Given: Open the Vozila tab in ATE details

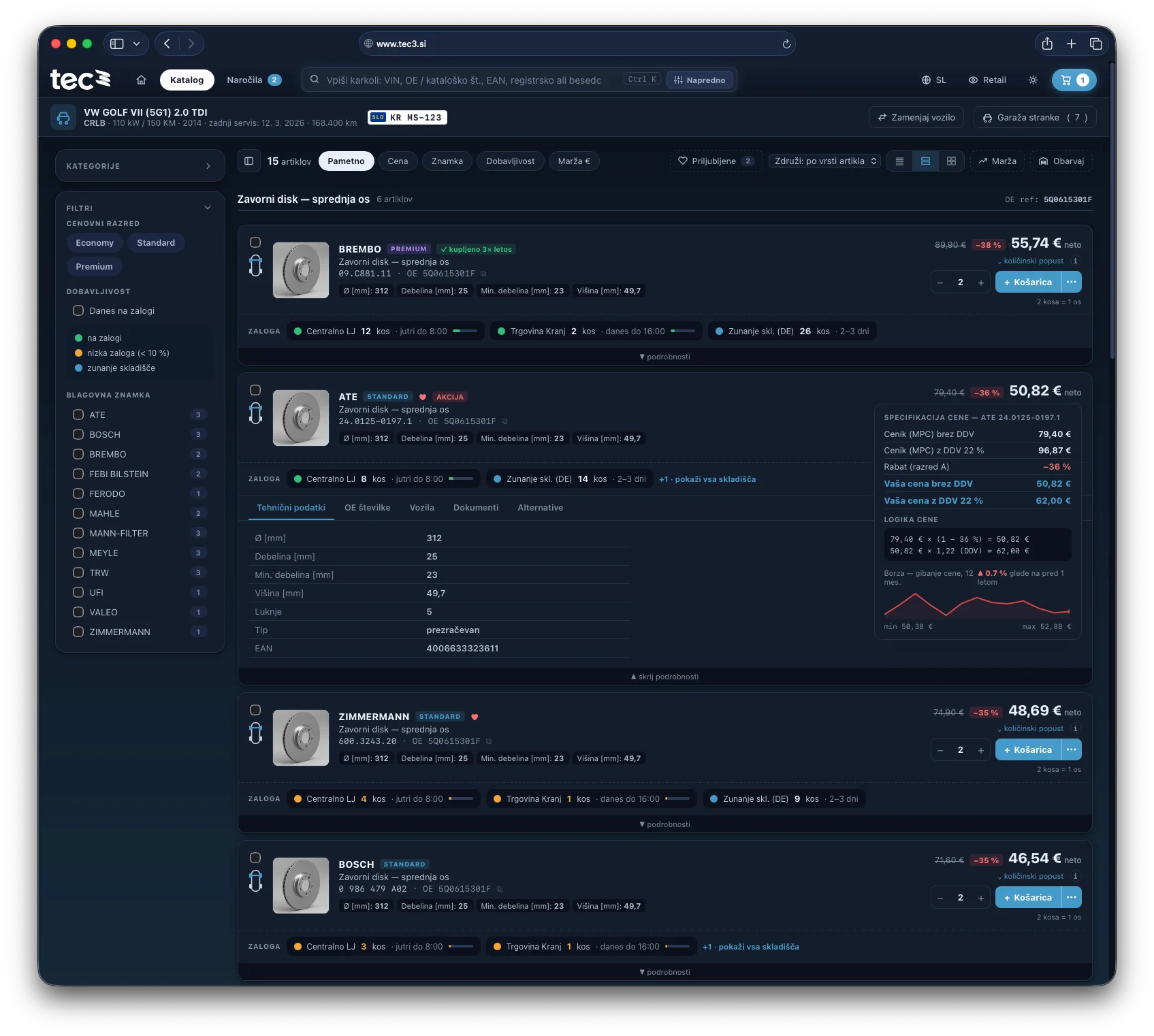Looking at the screenshot, I should pyautogui.click(x=422, y=508).
